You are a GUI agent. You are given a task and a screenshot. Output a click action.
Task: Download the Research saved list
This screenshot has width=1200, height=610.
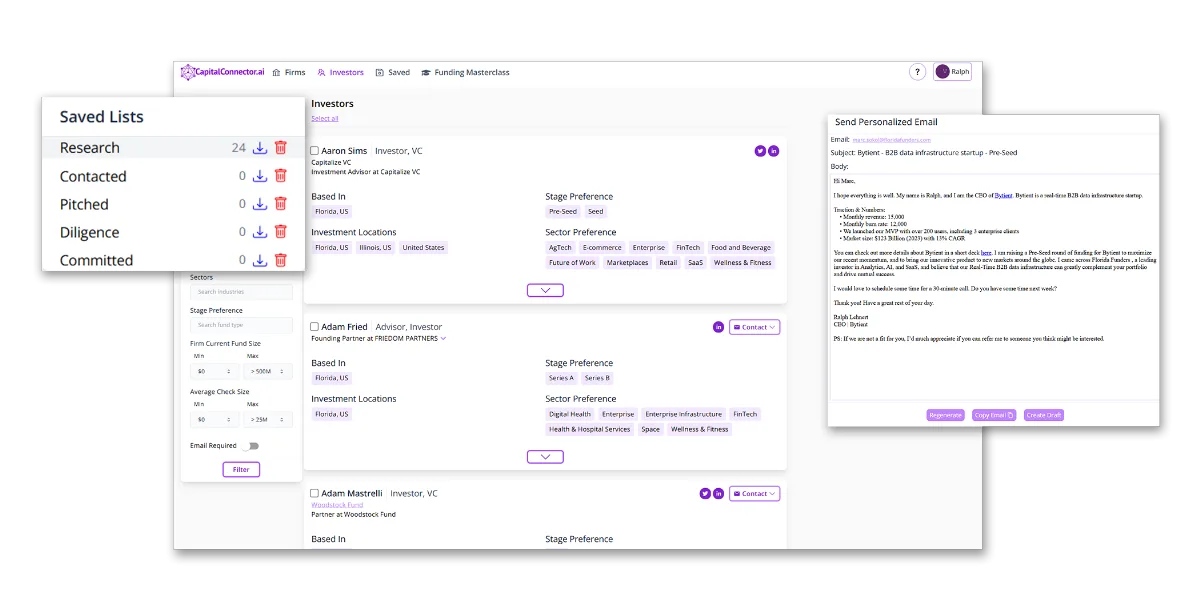coord(259,148)
